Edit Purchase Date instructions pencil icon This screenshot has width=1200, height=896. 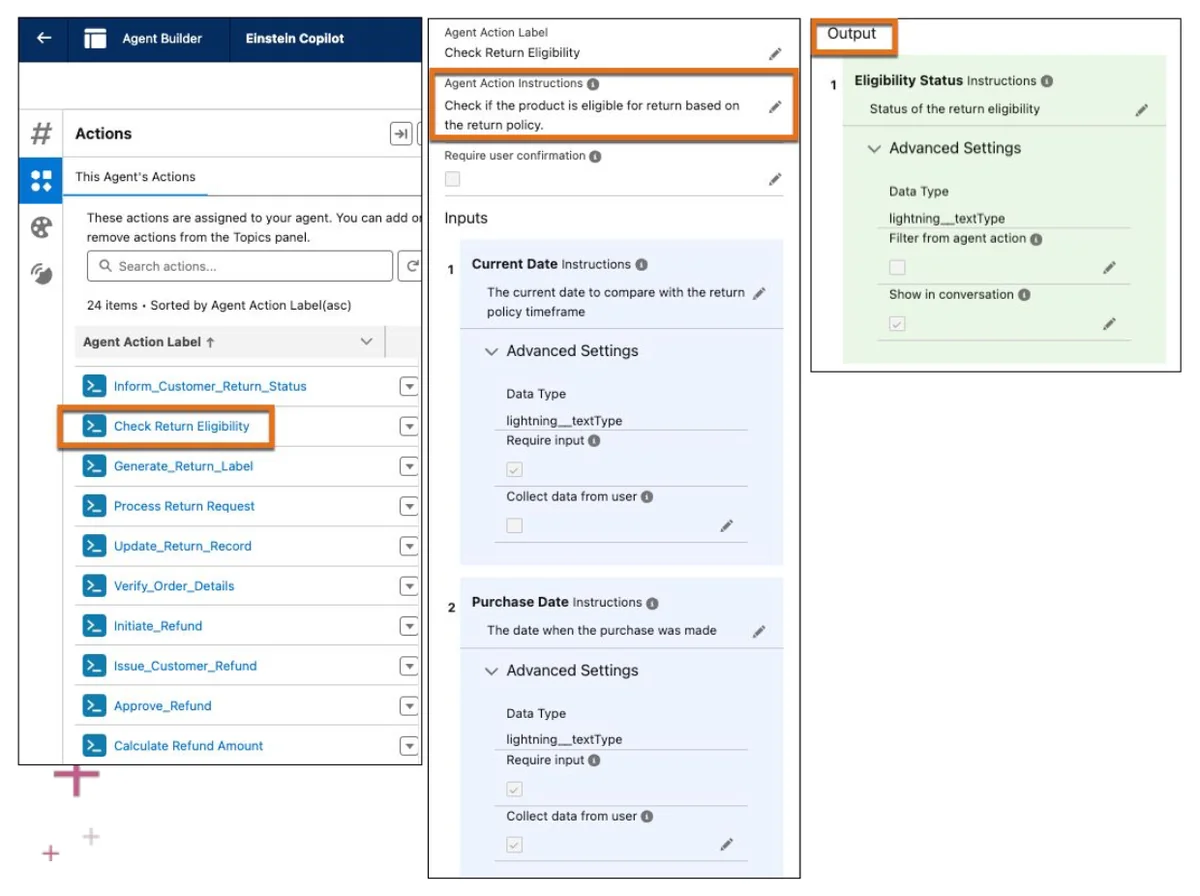pyautogui.click(x=759, y=632)
